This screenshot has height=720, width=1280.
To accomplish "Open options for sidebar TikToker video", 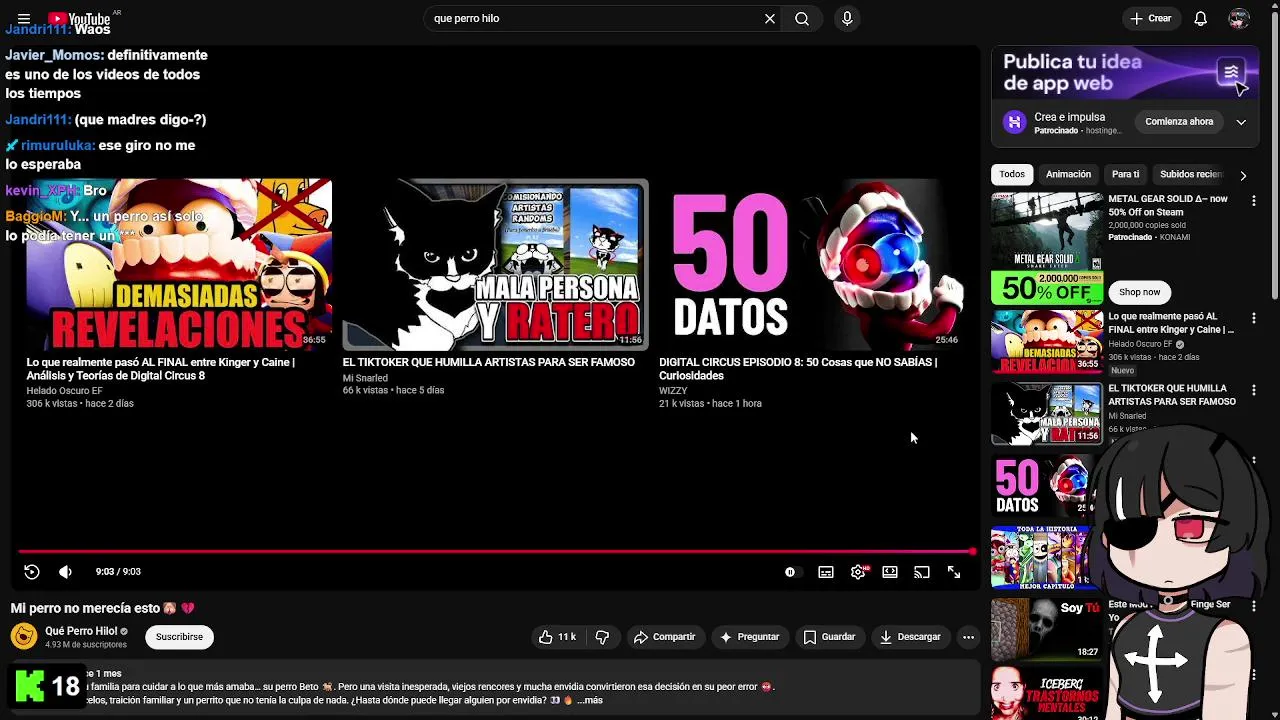I will coord(1254,390).
